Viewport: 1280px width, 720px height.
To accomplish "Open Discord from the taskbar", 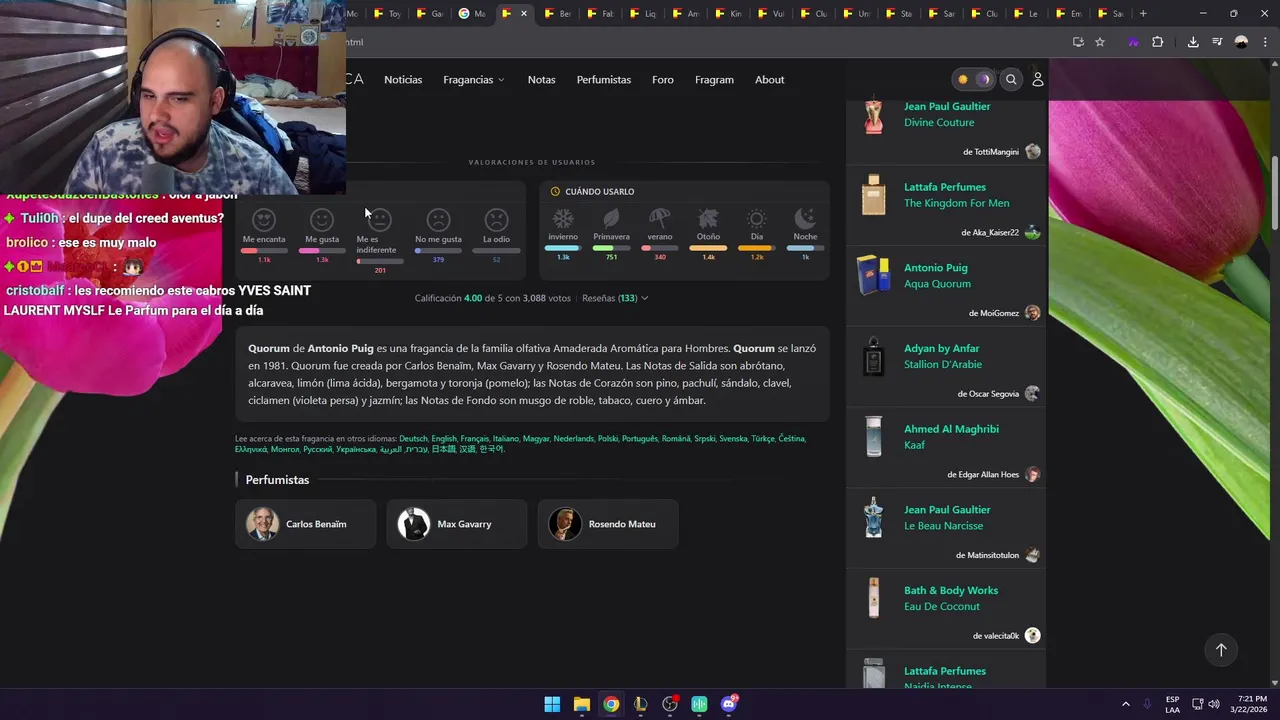I will (x=729, y=704).
